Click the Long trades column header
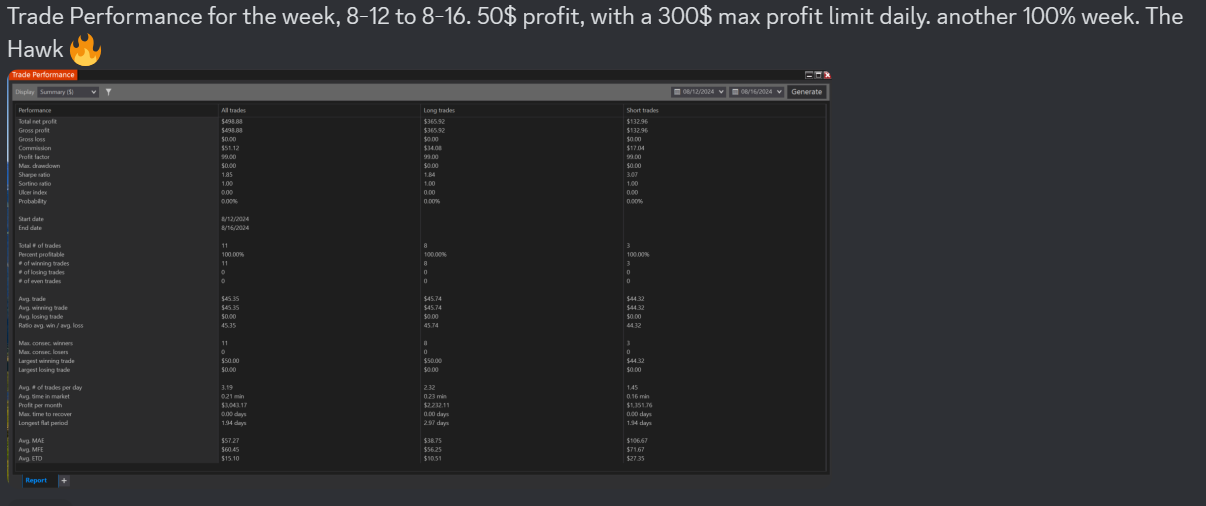Viewport: 1206px width, 506px height. pos(438,110)
